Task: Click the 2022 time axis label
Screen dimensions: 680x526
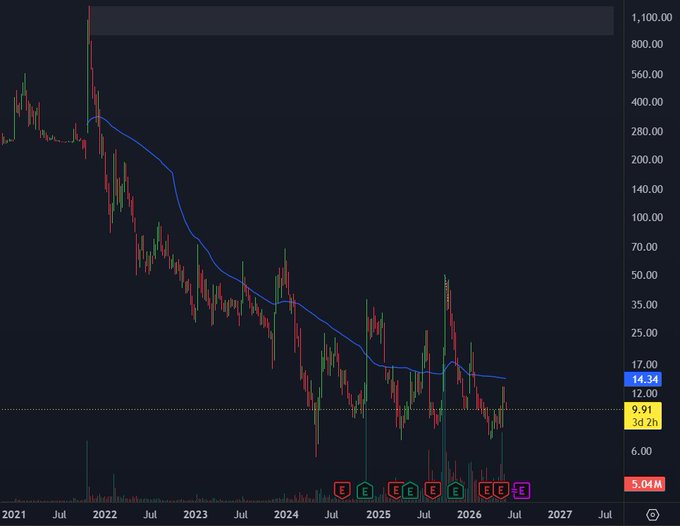Action: coord(105,515)
